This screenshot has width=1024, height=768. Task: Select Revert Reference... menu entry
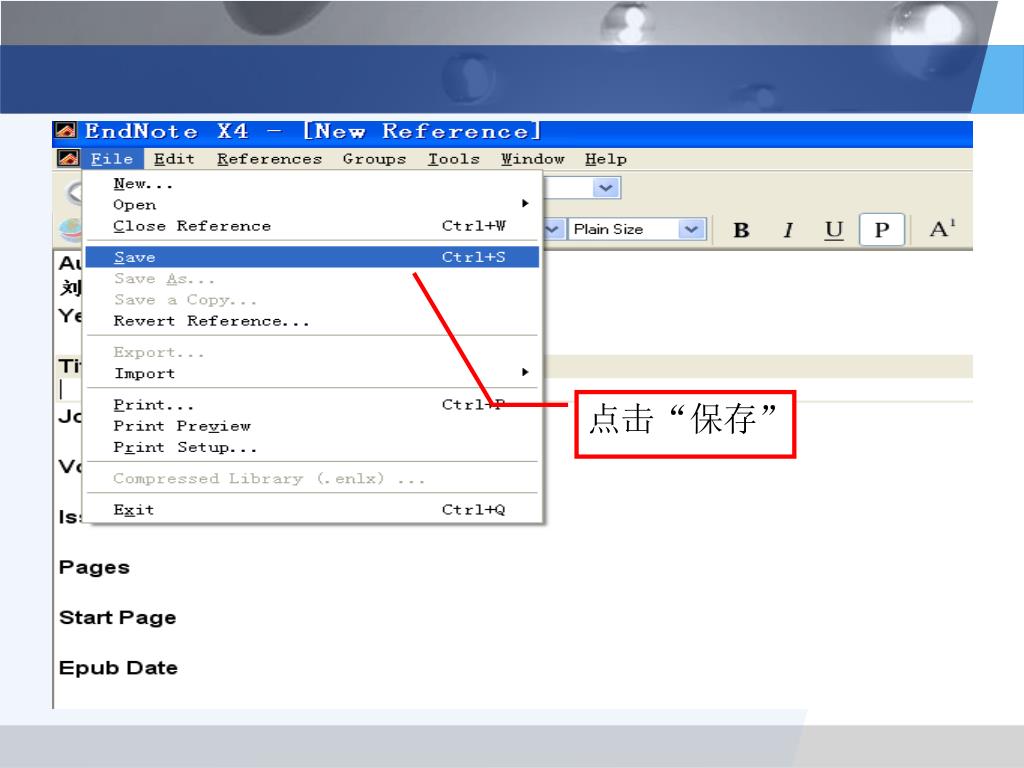312,321
